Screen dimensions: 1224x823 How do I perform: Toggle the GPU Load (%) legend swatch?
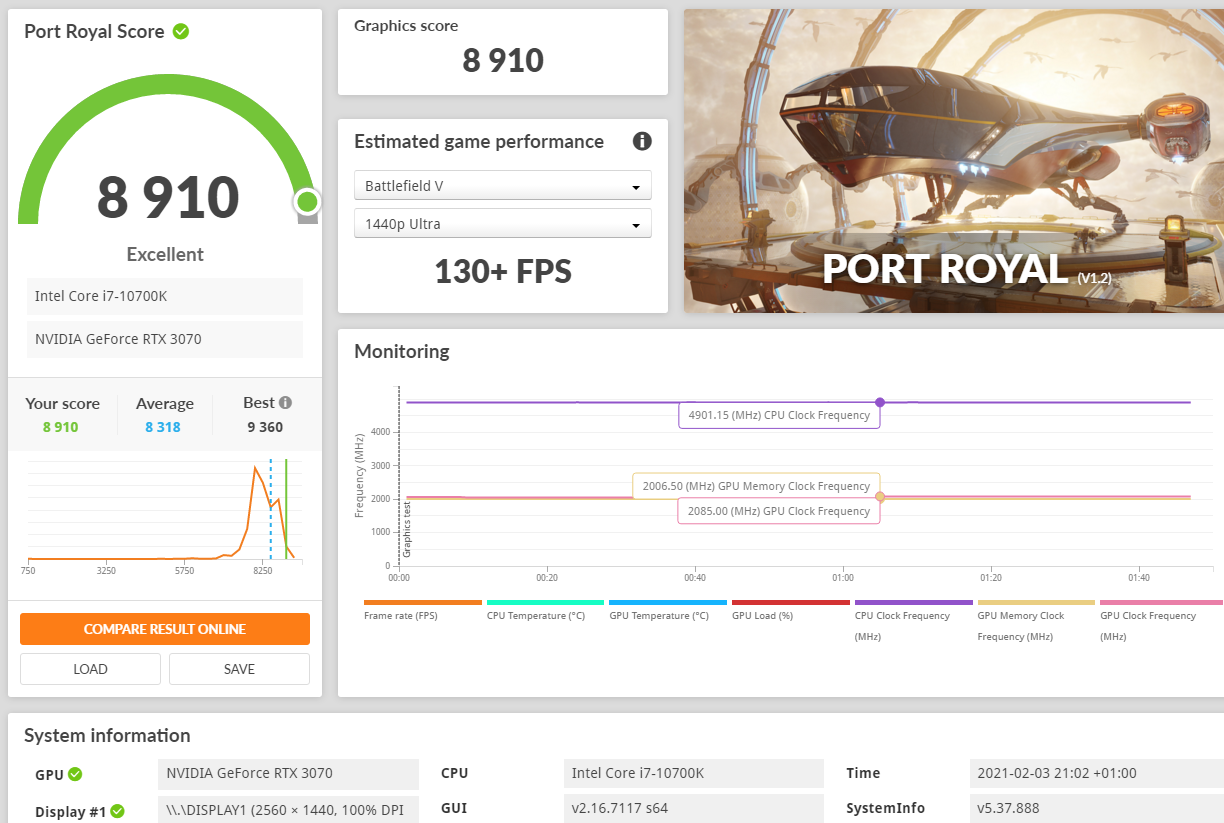pyautogui.click(x=791, y=602)
